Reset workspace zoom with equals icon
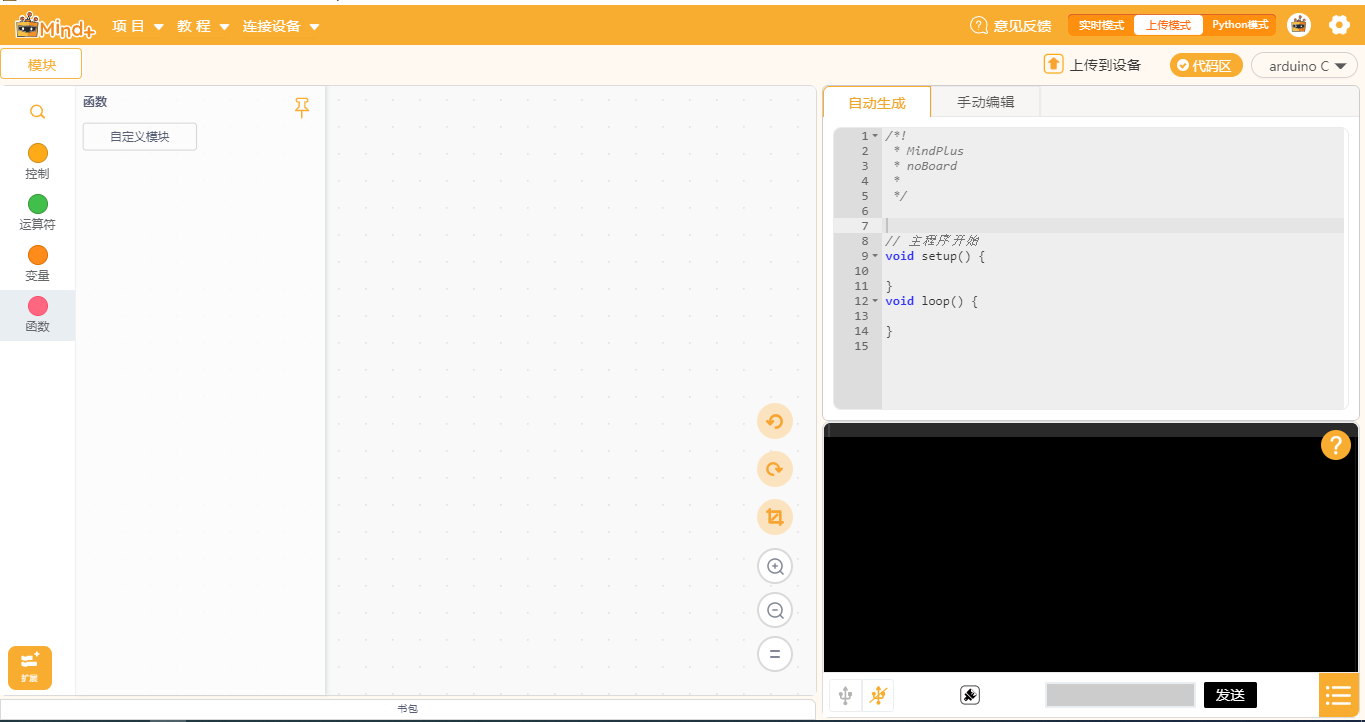The height and width of the screenshot is (722, 1365). 775,654
